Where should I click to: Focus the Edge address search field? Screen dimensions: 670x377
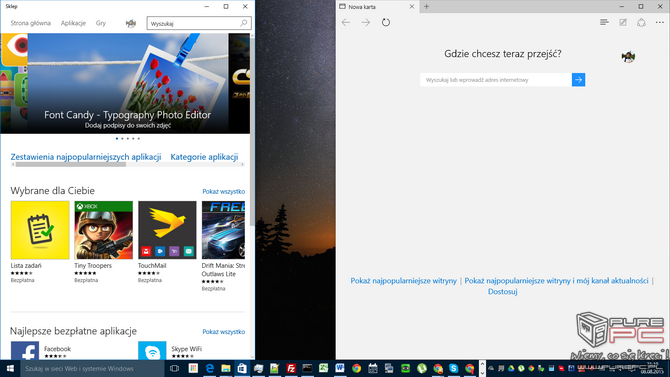496,80
